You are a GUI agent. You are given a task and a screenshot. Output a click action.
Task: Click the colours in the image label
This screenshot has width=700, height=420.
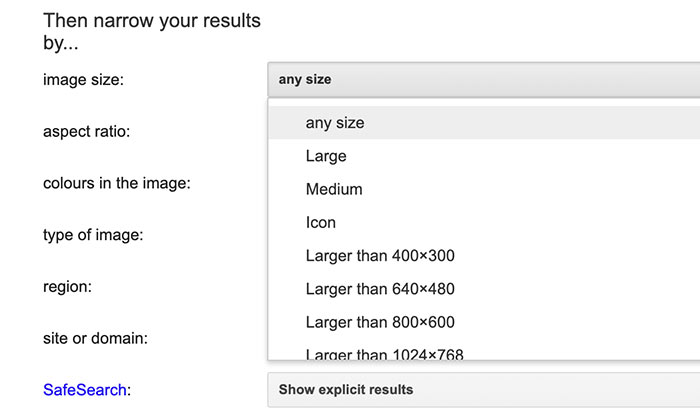[x=117, y=183]
